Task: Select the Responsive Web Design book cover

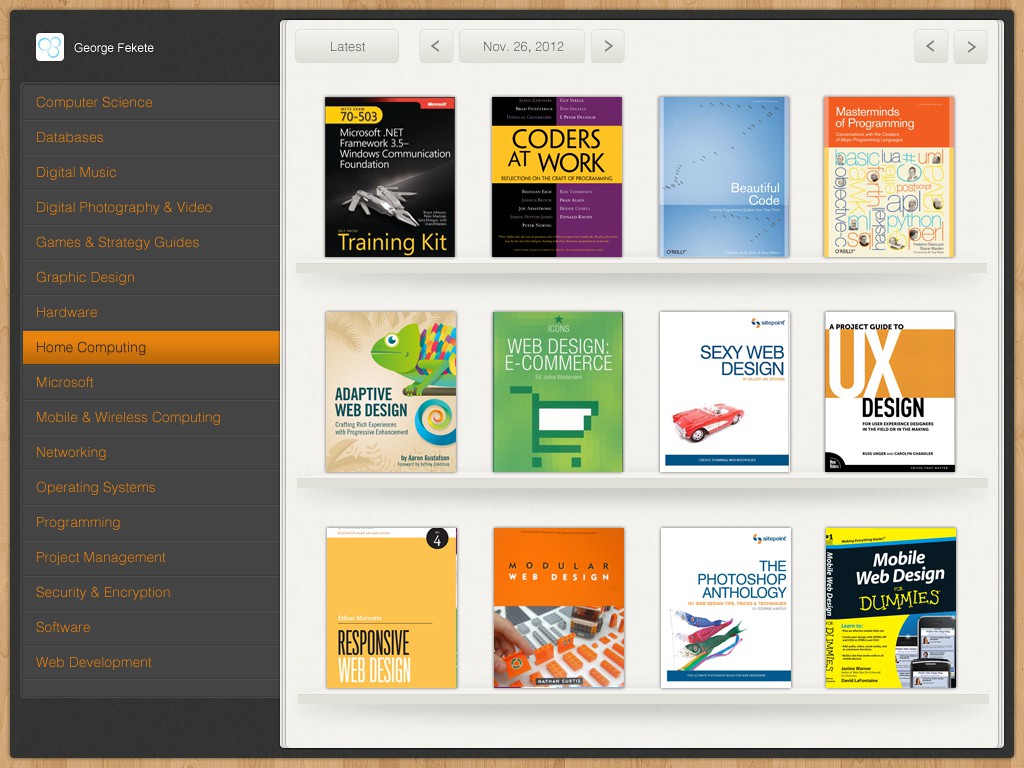Action: (391, 607)
